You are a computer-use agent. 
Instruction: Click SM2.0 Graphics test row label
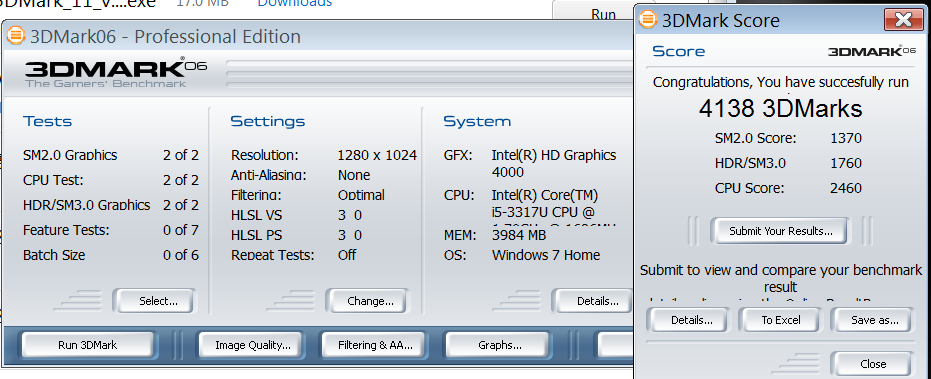[x=70, y=156]
